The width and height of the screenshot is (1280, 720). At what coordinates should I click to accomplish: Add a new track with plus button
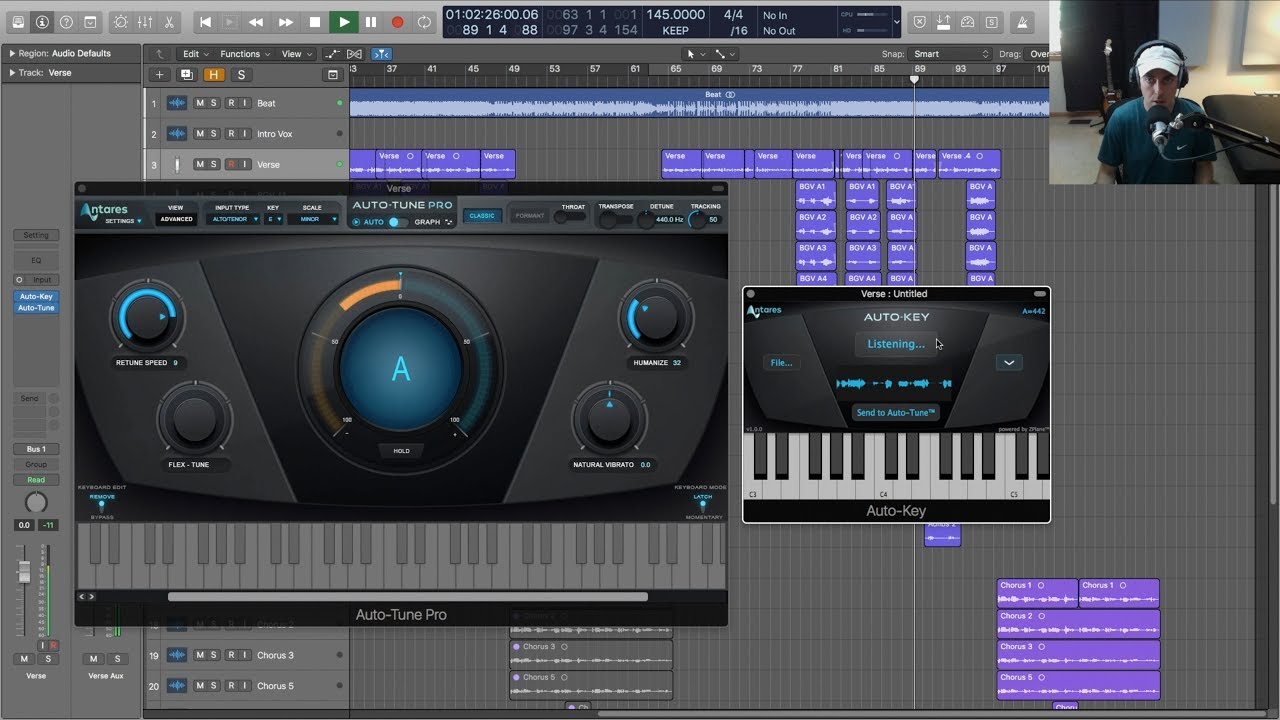click(159, 75)
